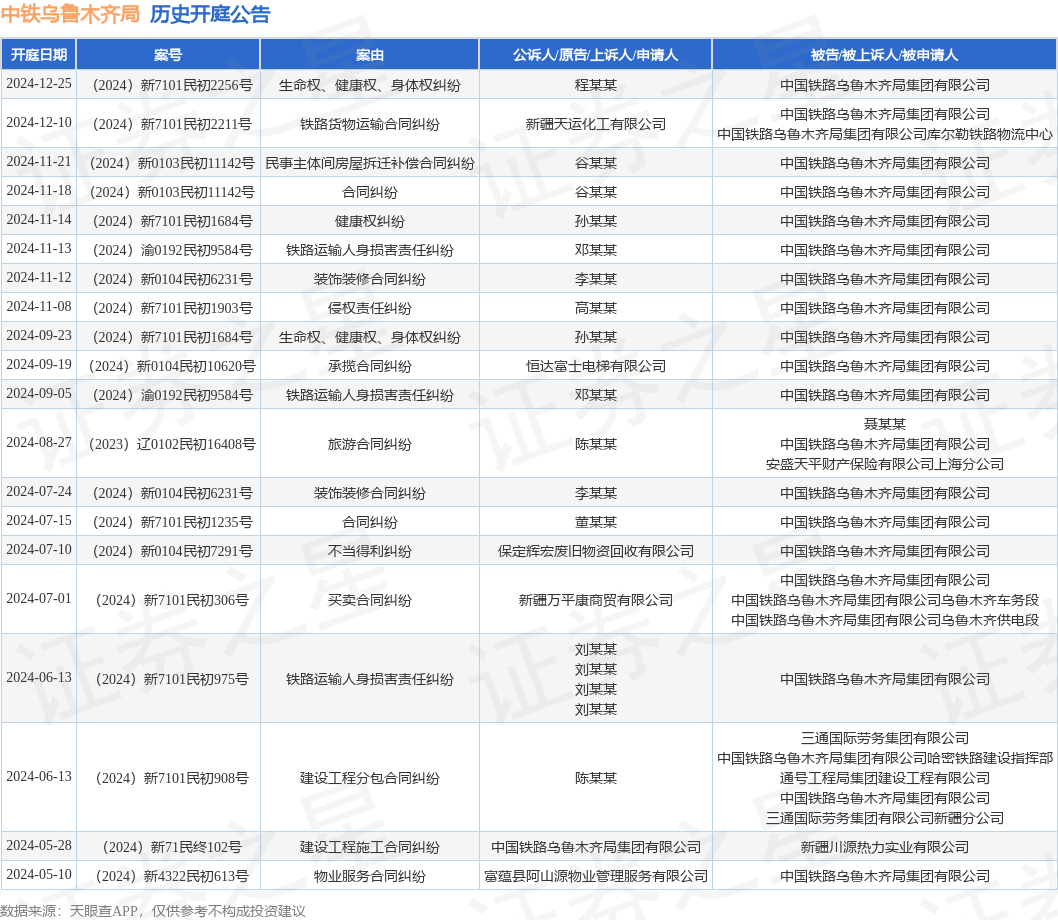Screen dimensions: 1058x920
Task: Click the 被告/被上诉人/被申请人 column header
Action: [x=885, y=55]
